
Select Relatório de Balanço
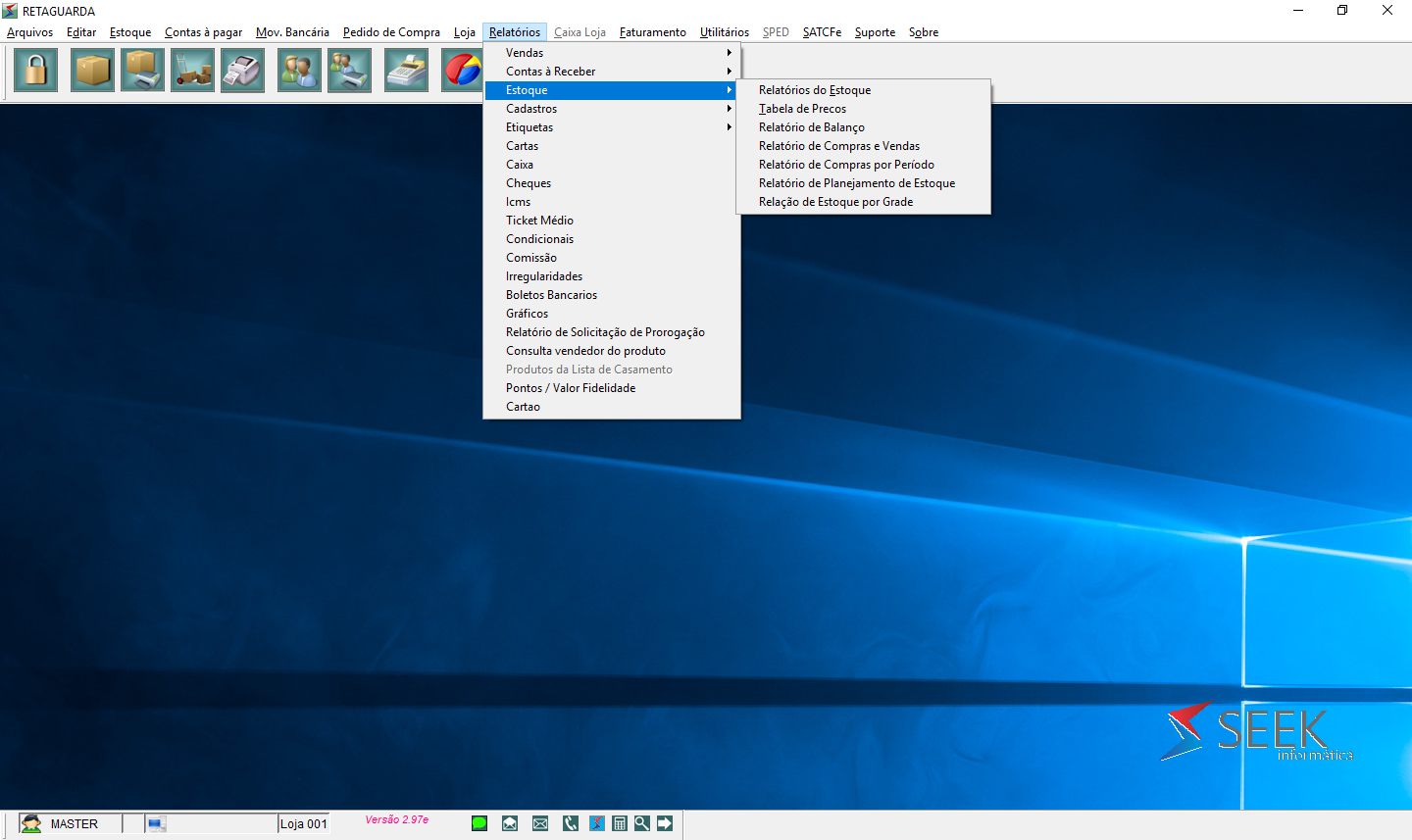click(x=811, y=127)
